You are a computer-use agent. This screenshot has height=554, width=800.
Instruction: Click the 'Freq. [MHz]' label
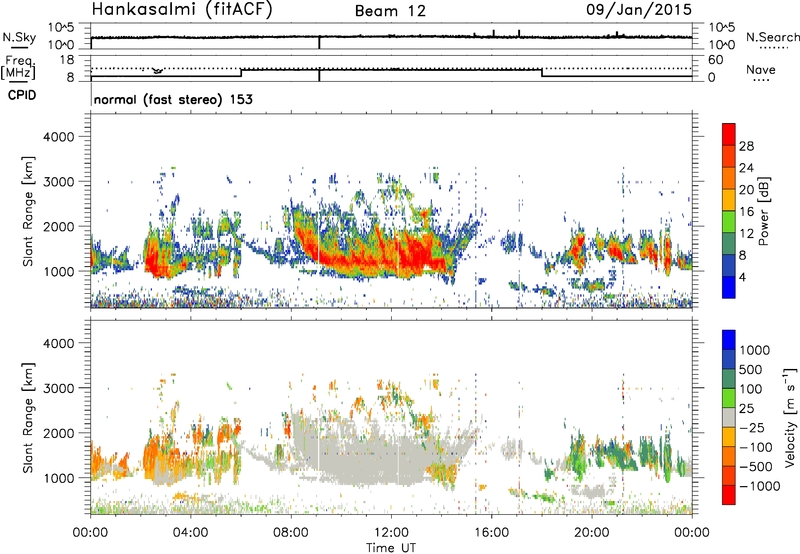coord(18,67)
